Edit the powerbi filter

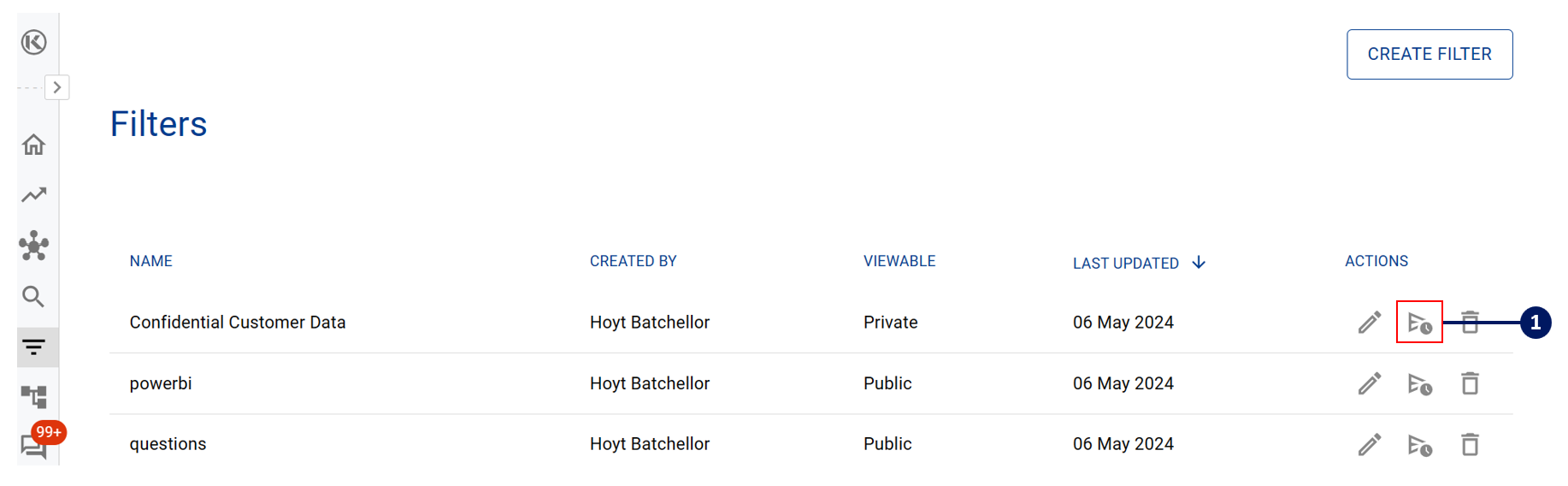tap(1370, 383)
